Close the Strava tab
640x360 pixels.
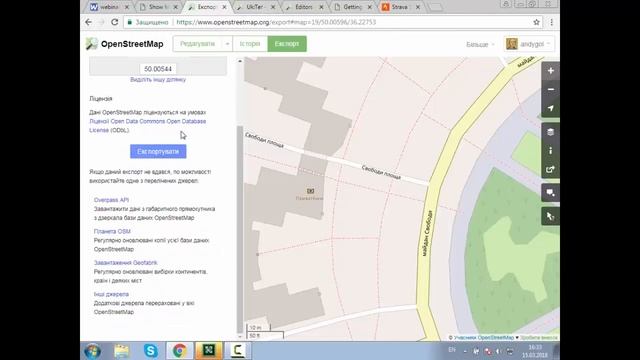[x=418, y=7]
